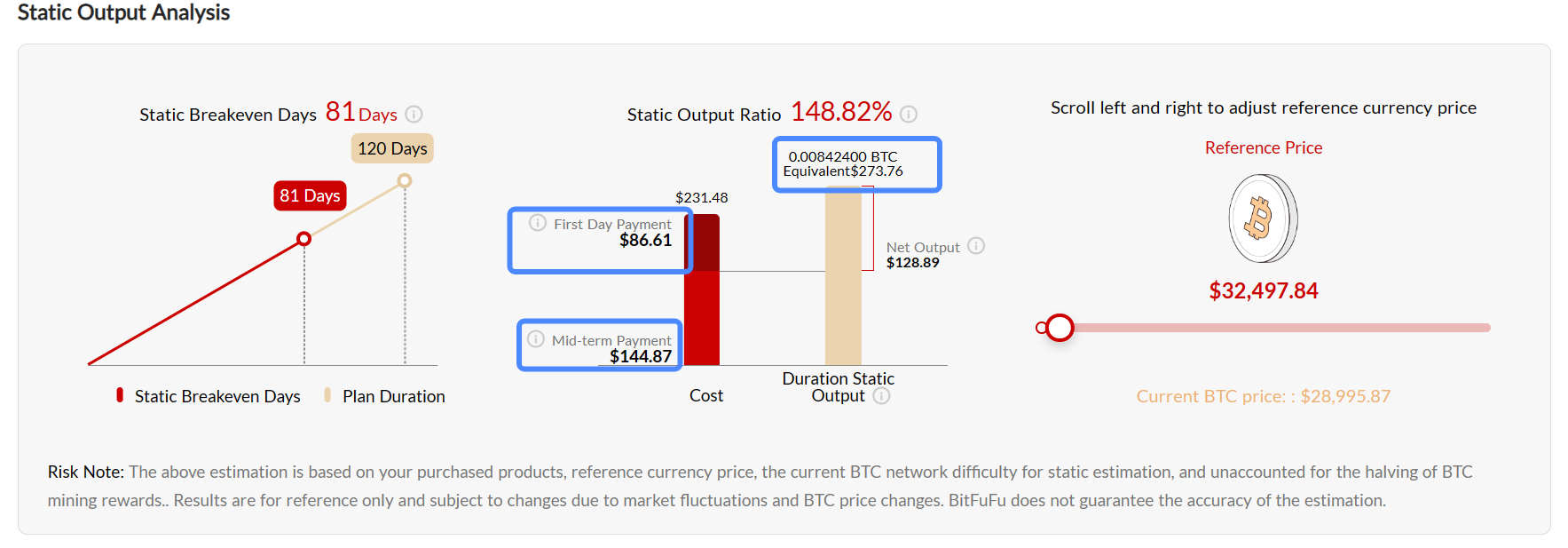Image resolution: width=1568 pixels, height=548 pixels.
Task: Click the 120 Days plan duration label
Action: [392, 148]
